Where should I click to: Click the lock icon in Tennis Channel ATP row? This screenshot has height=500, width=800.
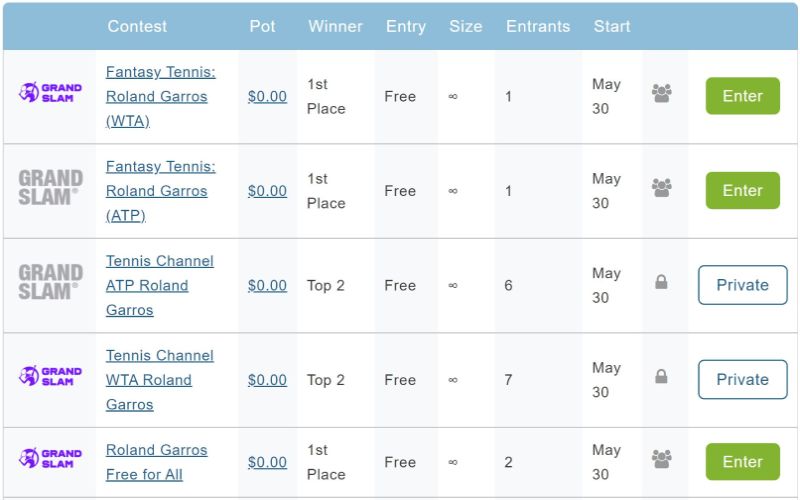[661, 282]
